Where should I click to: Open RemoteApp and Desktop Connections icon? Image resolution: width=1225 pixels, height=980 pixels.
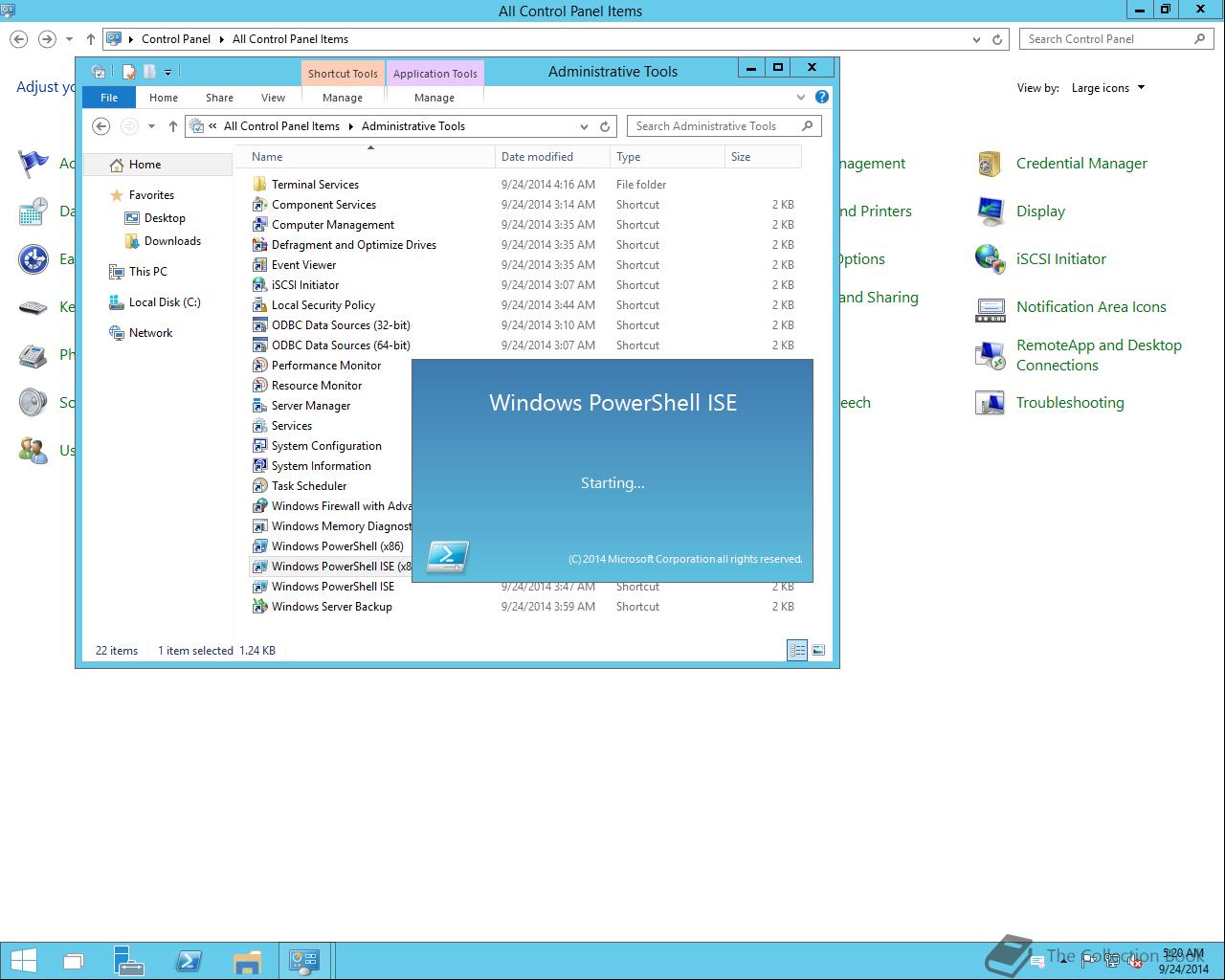point(990,355)
